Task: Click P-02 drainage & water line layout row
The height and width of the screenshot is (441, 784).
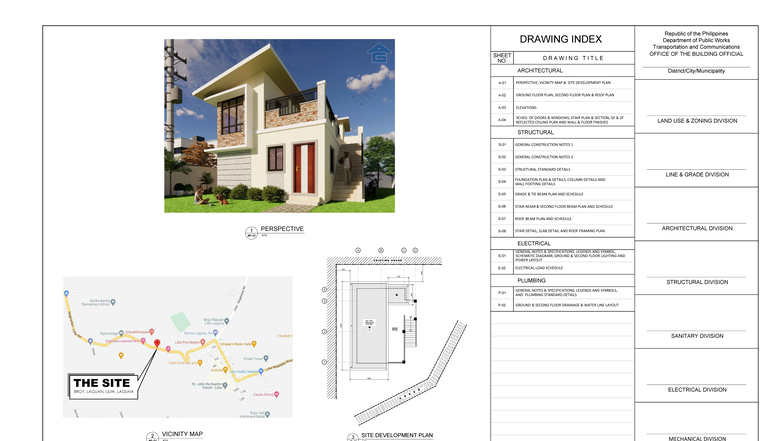Action: coord(562,305)
